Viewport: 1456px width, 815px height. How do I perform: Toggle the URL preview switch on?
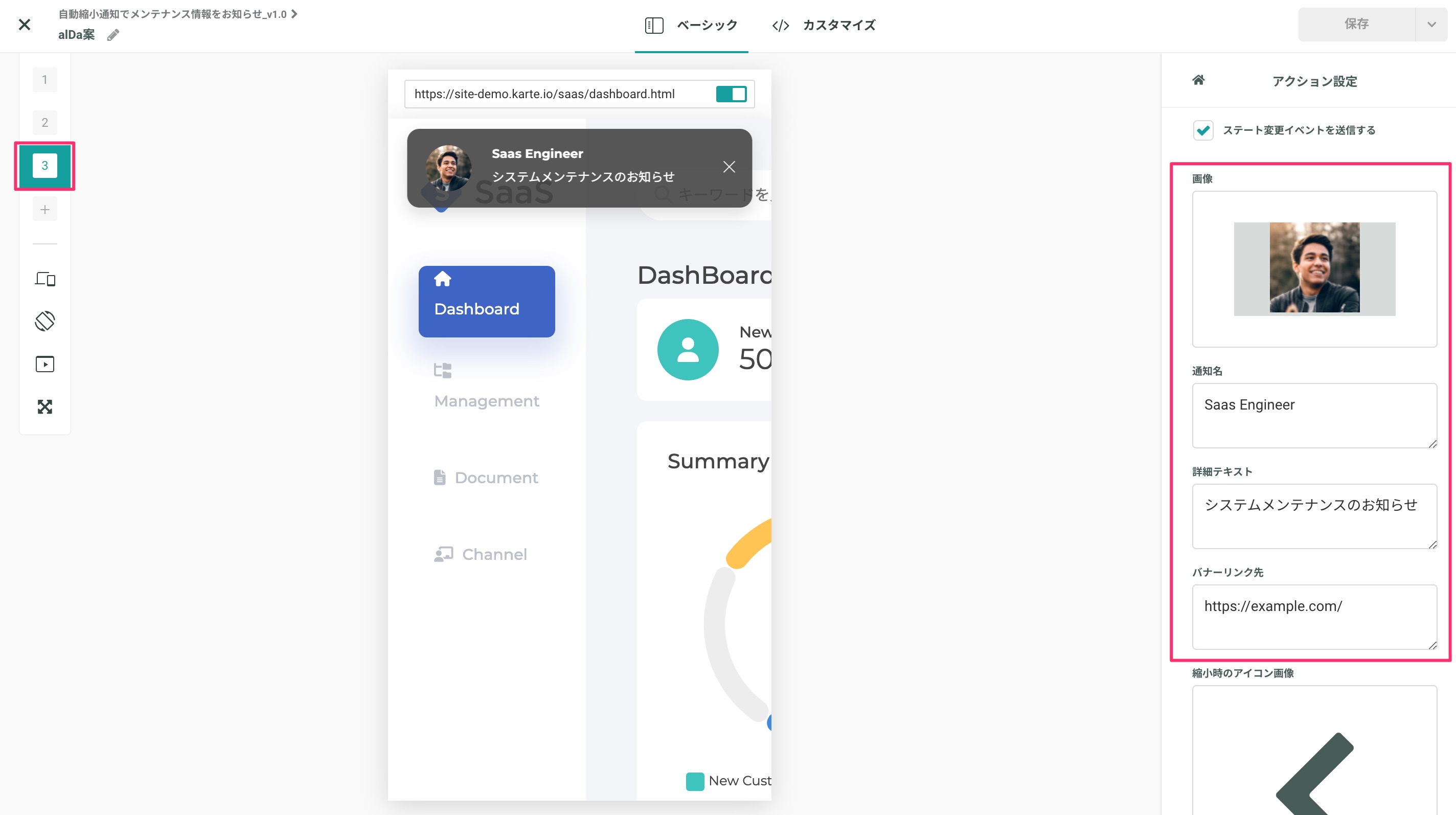click(x=731, y=94)
